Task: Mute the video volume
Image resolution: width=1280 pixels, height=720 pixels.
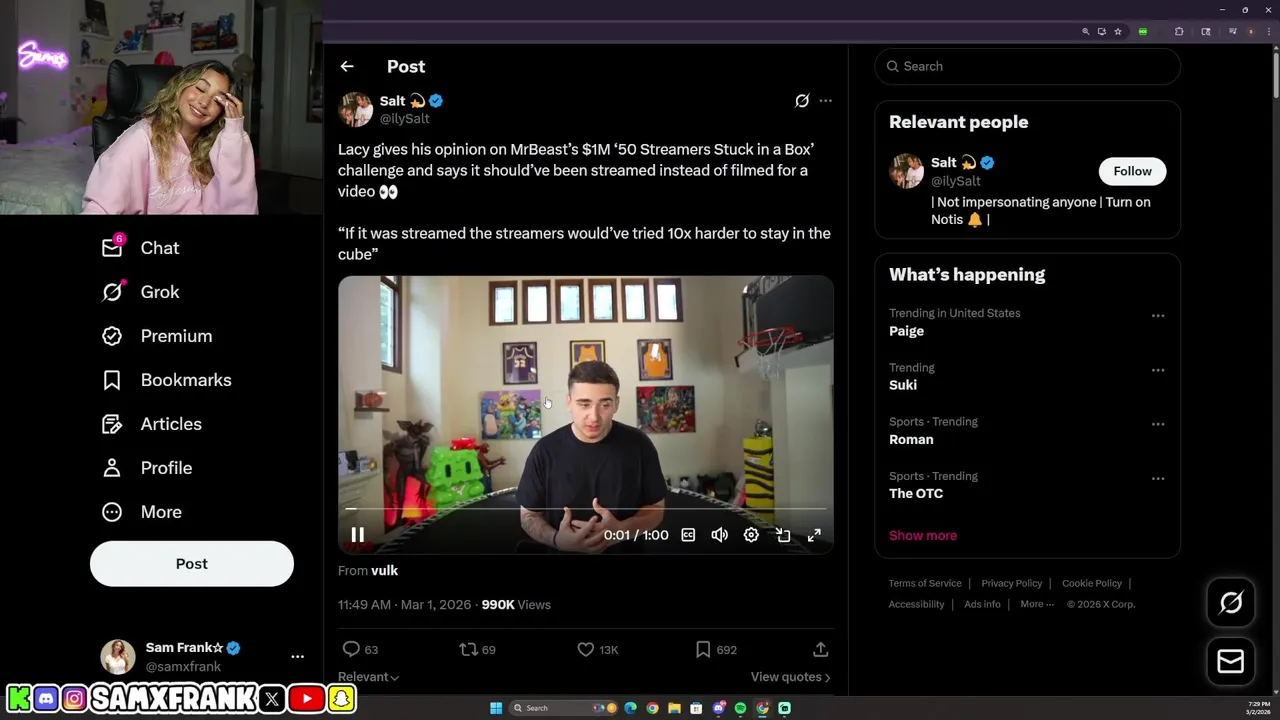Action: [x=719, y=535]
